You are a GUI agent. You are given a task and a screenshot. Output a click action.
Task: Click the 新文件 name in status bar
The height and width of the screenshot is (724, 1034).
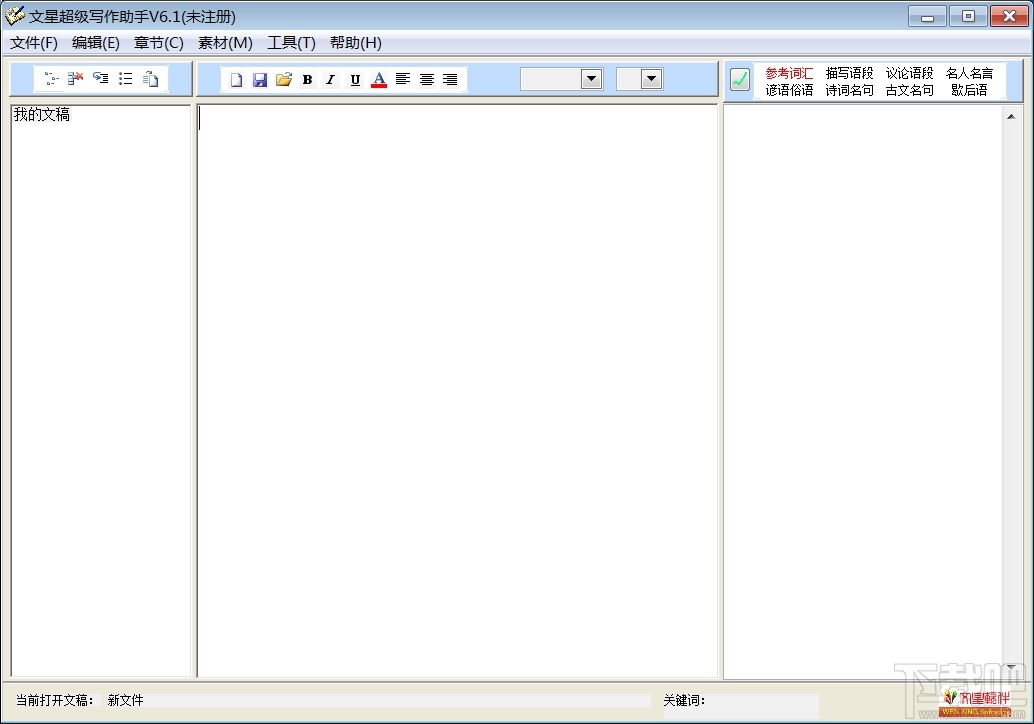tap(125, 700)
